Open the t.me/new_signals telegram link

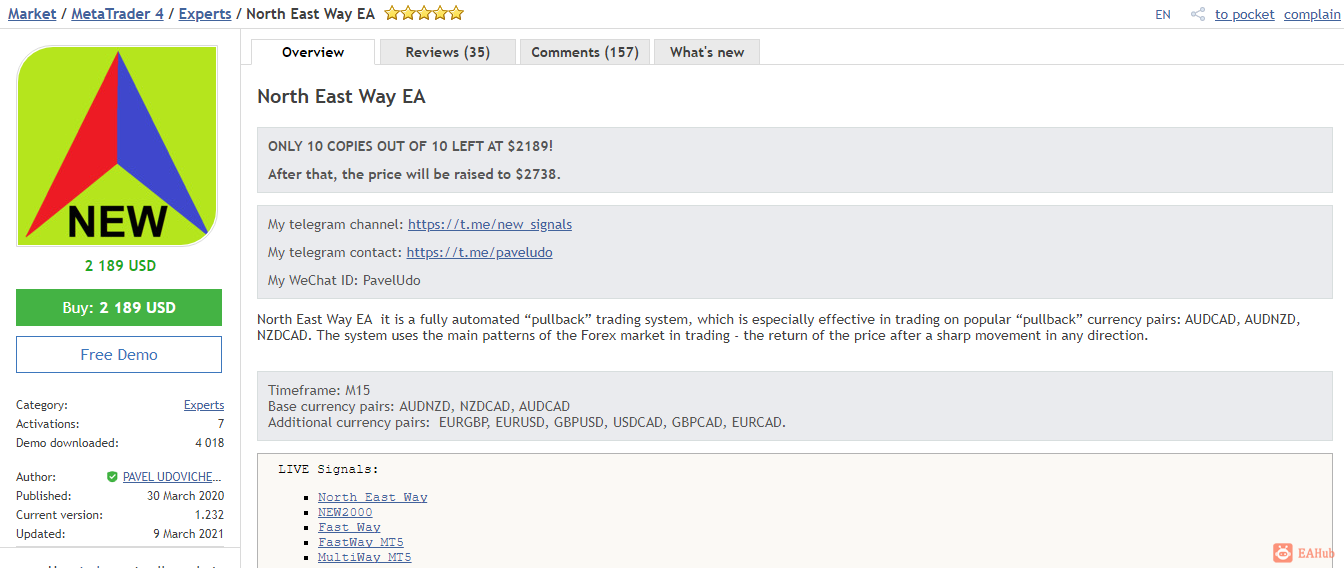(x=490, y=224)
